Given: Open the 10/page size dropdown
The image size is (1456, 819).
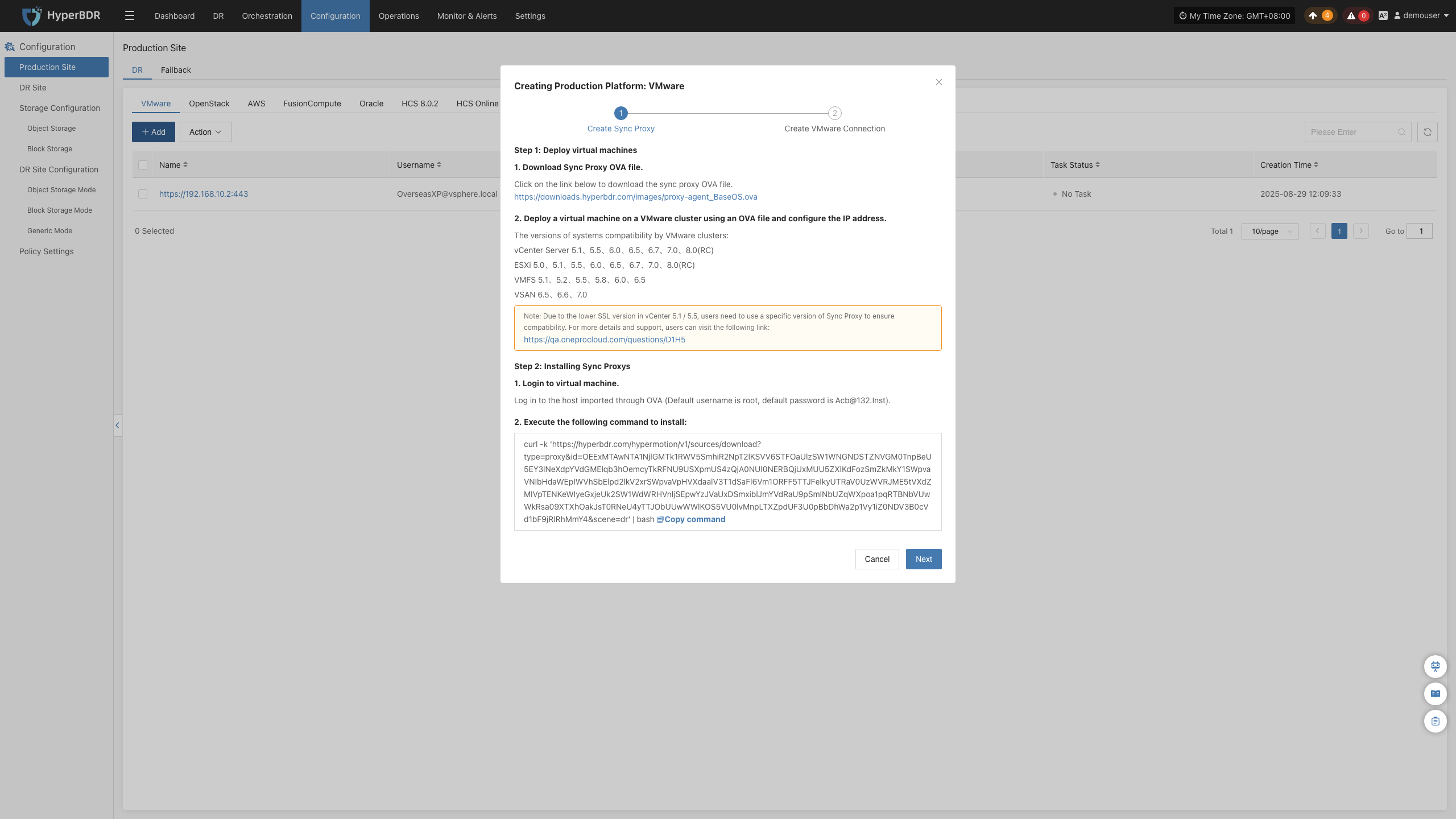Looking at the screenshot, I should 1270,231.
